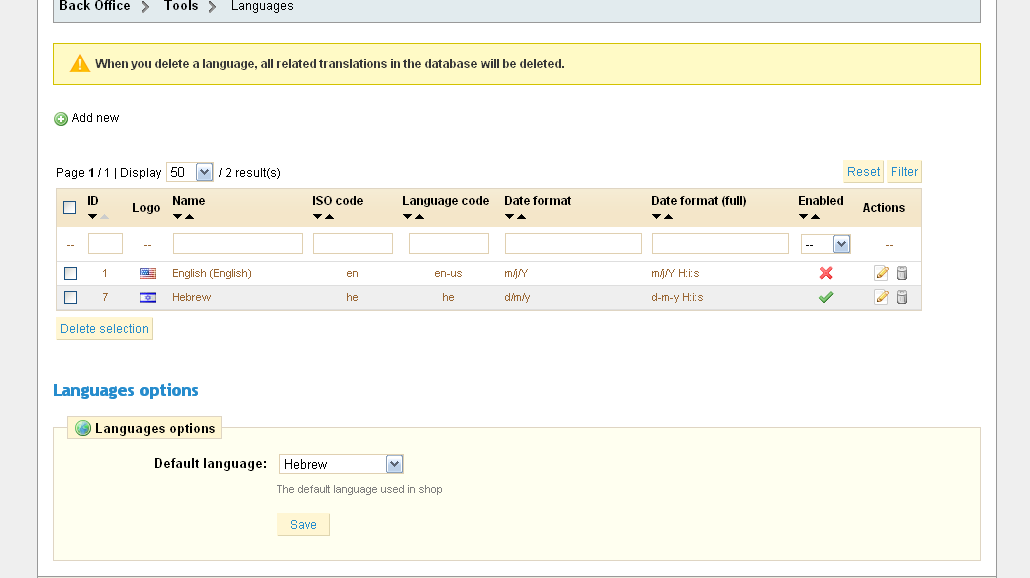Sort Name column ascending
This screenshot has width=1030, height=578.
point(189,217)
